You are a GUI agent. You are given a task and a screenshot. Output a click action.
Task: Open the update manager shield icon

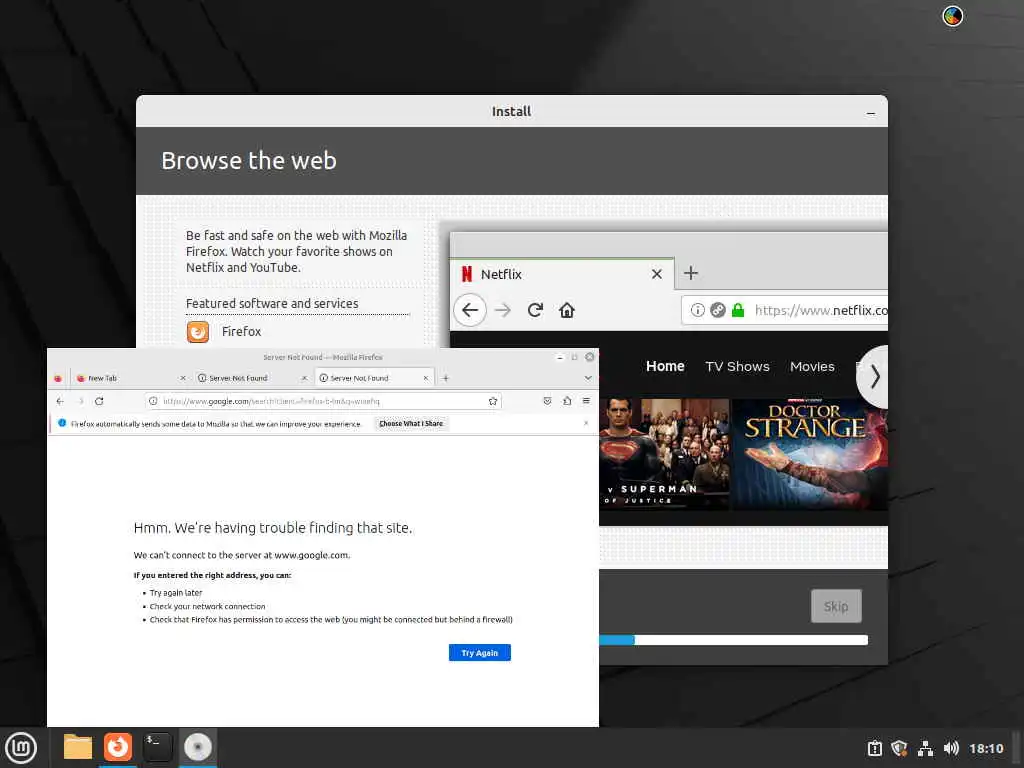point(899,748)
